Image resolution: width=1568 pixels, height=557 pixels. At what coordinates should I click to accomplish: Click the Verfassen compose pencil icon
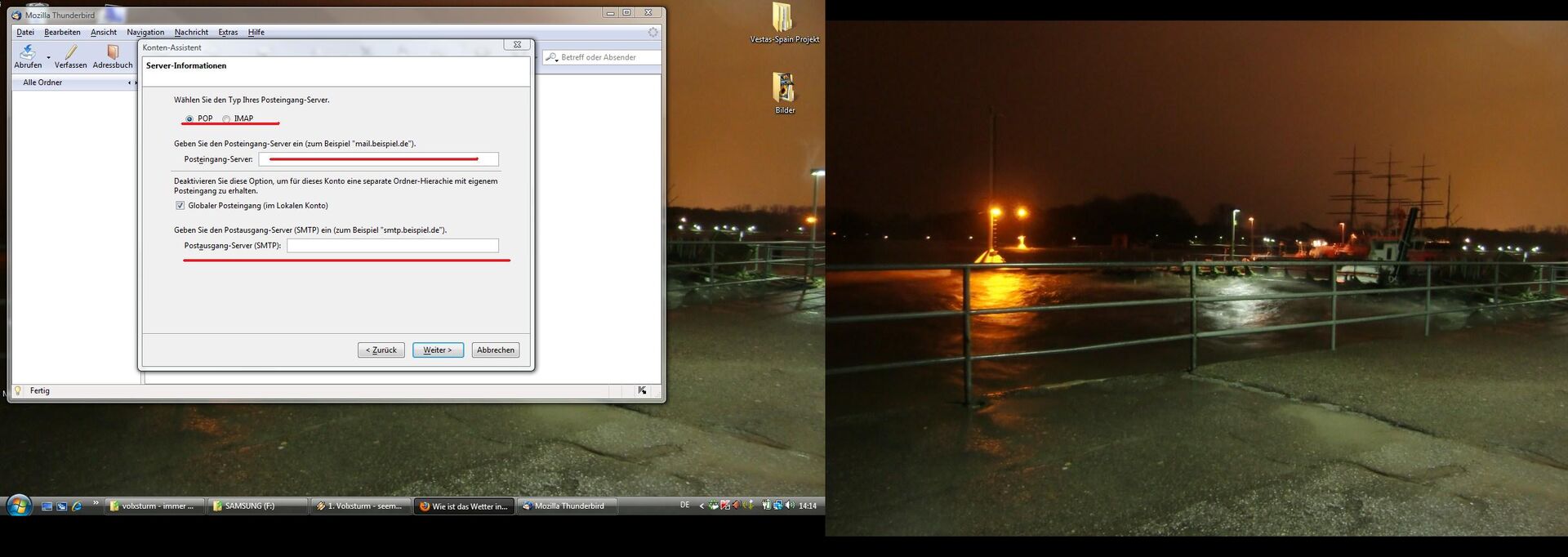pyautogui.click(x=71, y=52)
